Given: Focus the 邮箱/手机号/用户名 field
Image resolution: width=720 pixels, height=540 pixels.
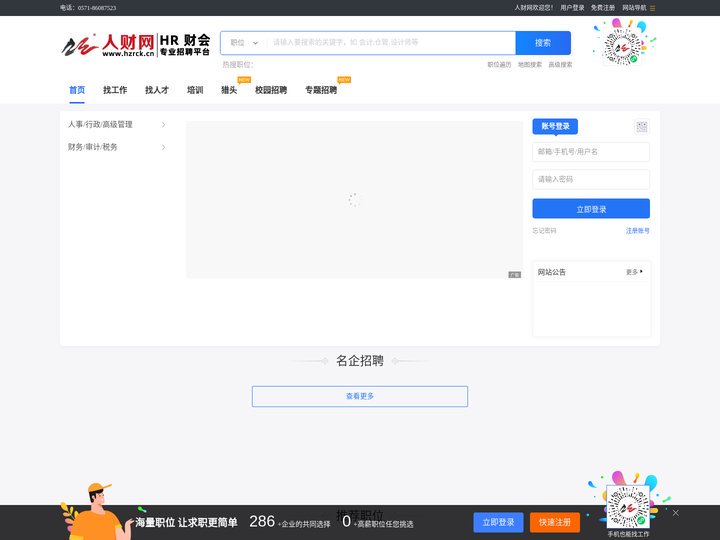Looking at the screenshot, I should click(x=591, y=152).
